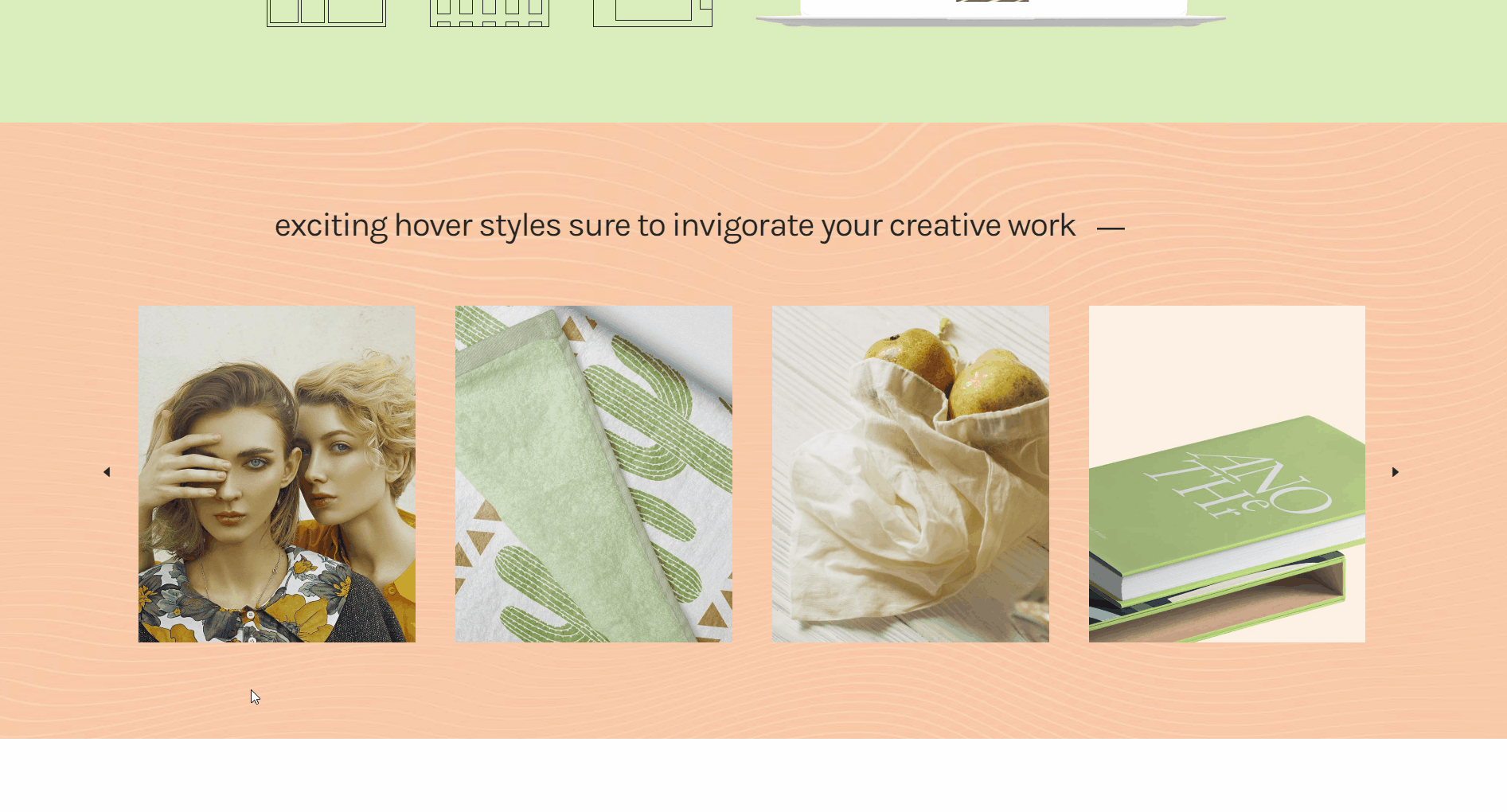This screenshot has width=1507, height=812.
Task: Click the dash line after the heading
Action: click(1111, 228)
